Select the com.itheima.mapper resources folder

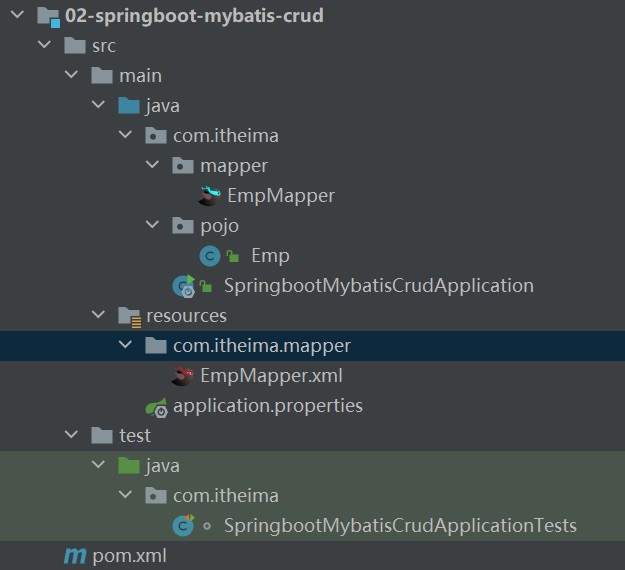click(x=262, y=346)
